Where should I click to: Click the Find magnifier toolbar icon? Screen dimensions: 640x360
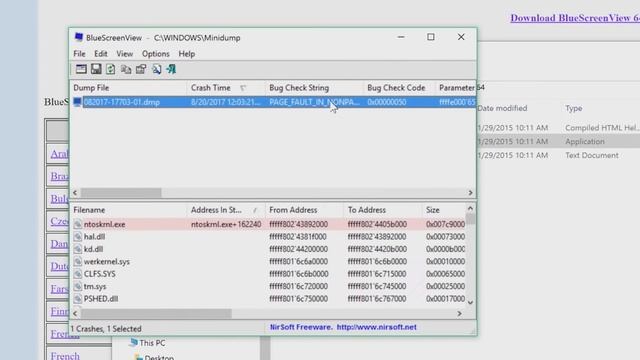156,69
